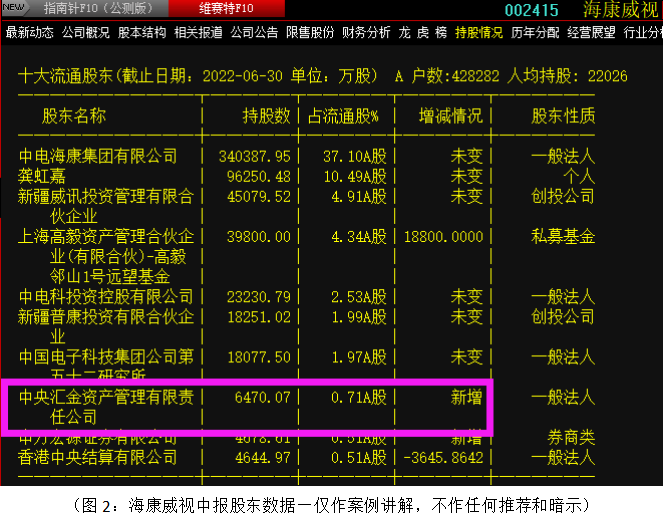Click holding value 6470.07

pos(263,397)
